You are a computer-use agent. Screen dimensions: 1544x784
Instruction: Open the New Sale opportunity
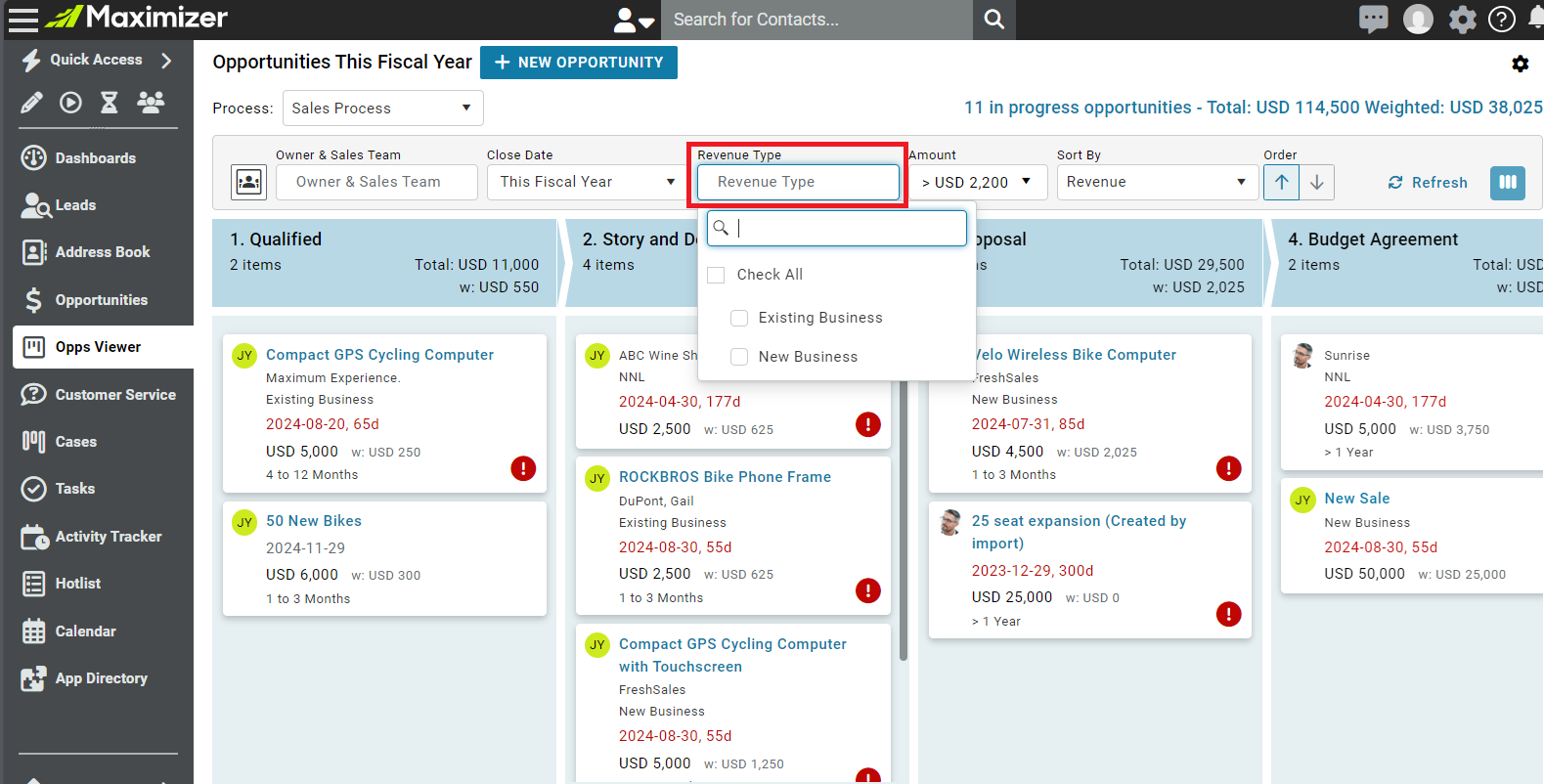click(x=1357, y=499)
